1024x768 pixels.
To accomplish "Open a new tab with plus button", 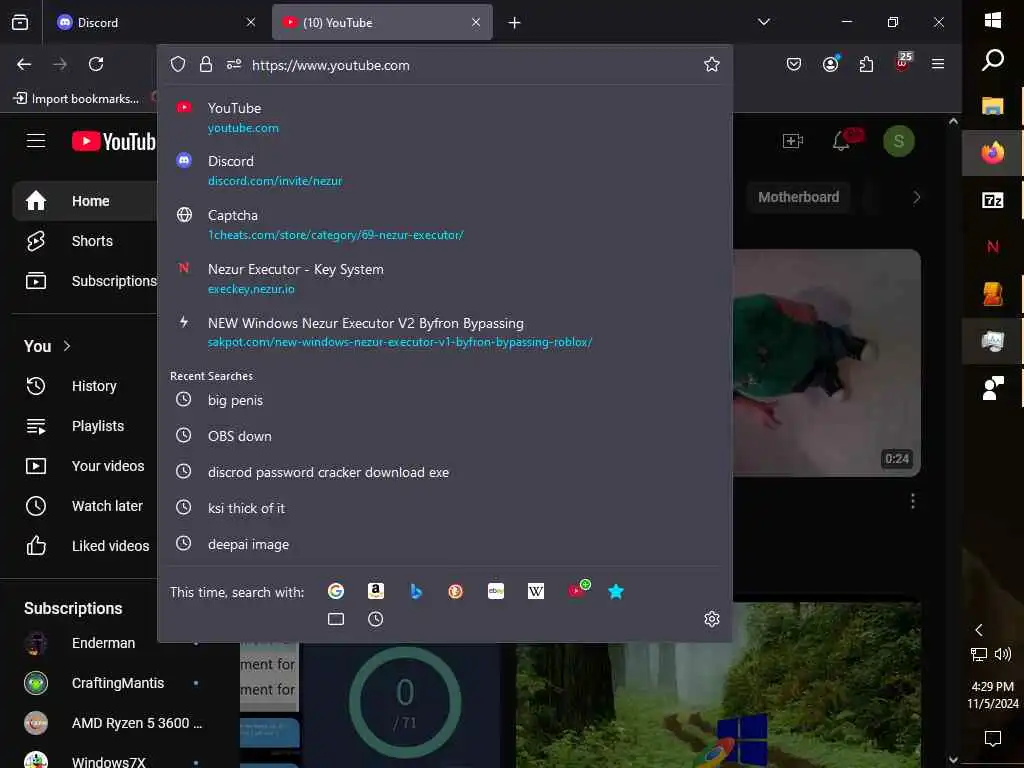I will pos(515,23).
